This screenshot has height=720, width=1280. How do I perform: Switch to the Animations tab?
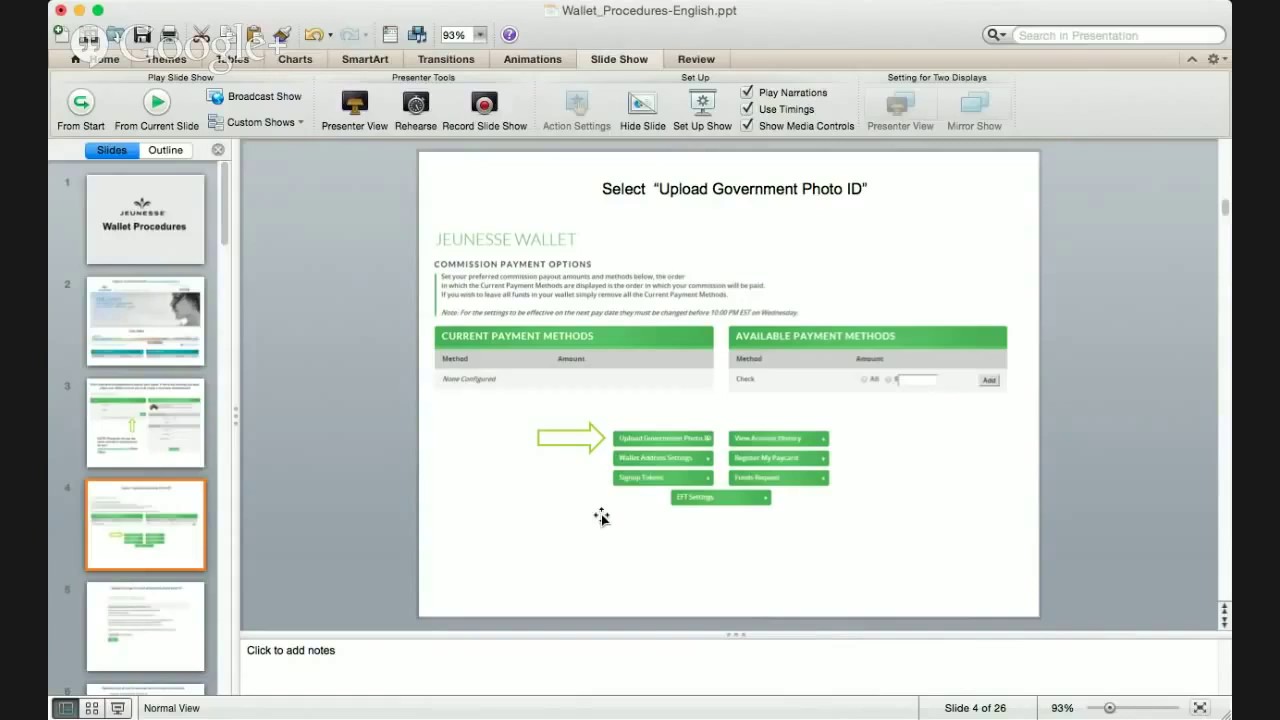tap(532, 59)
